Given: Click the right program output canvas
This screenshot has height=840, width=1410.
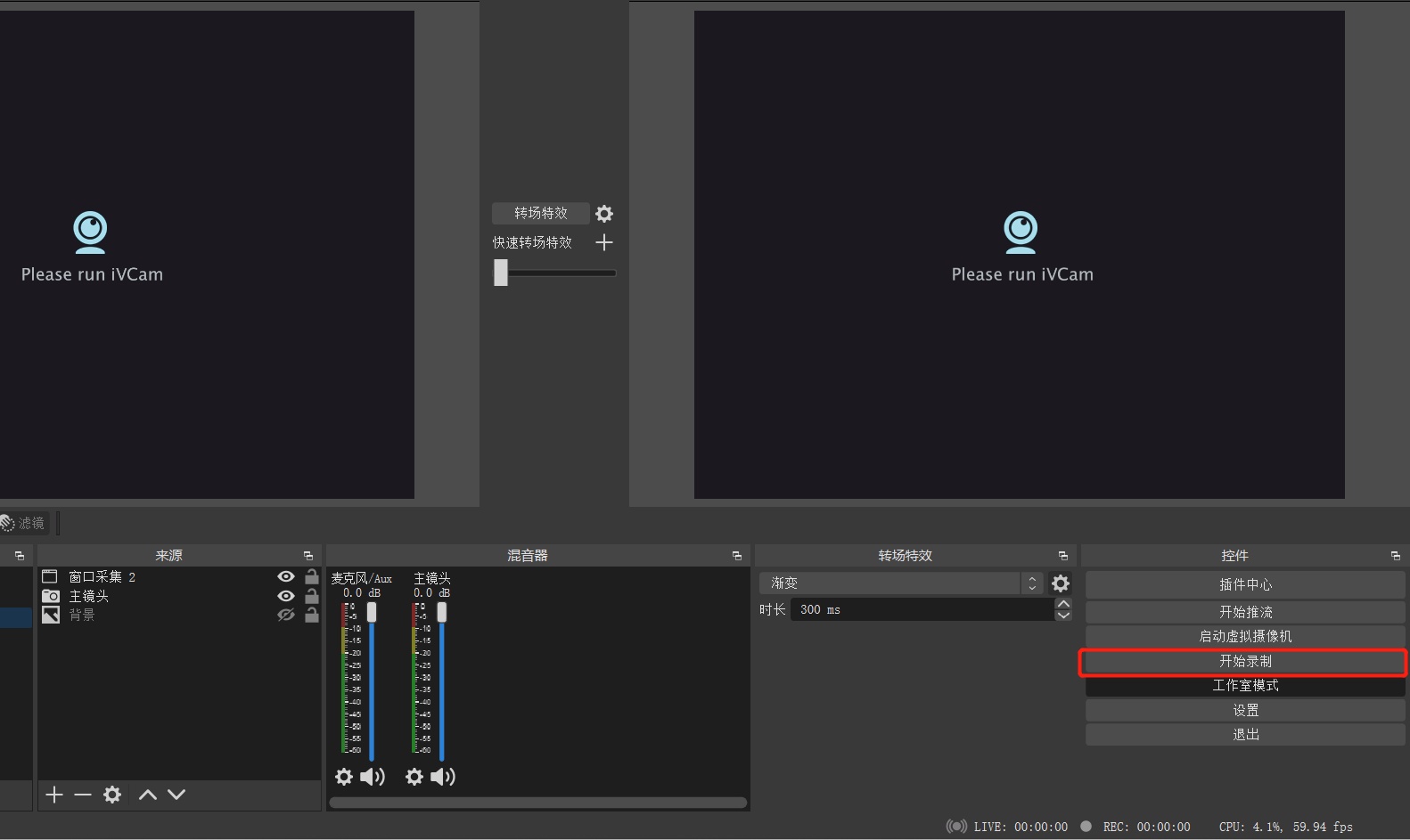Looking at the screenshot, I should click(x=1020, y=255).
